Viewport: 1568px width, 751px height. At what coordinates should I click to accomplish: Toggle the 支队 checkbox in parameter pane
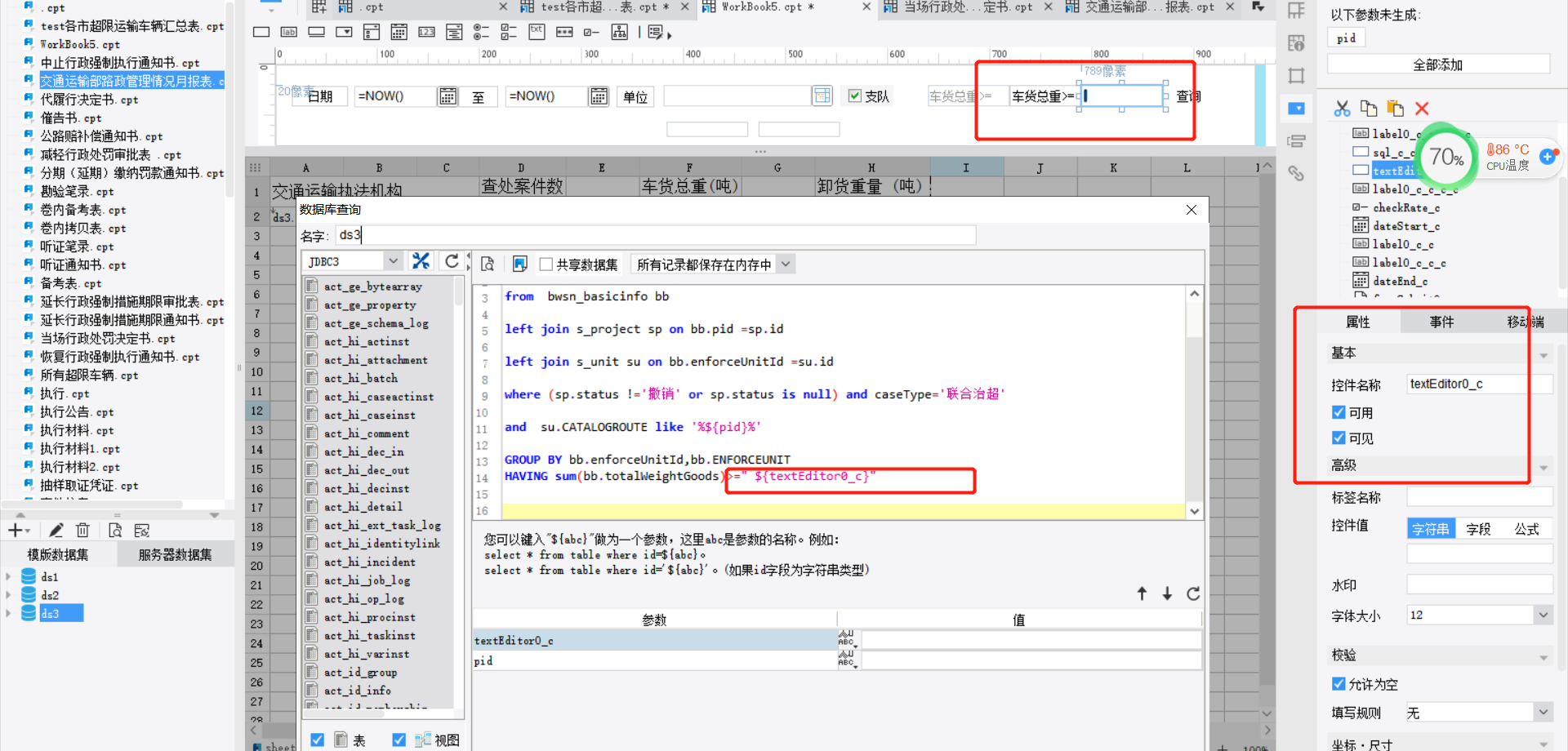(855, 96)
